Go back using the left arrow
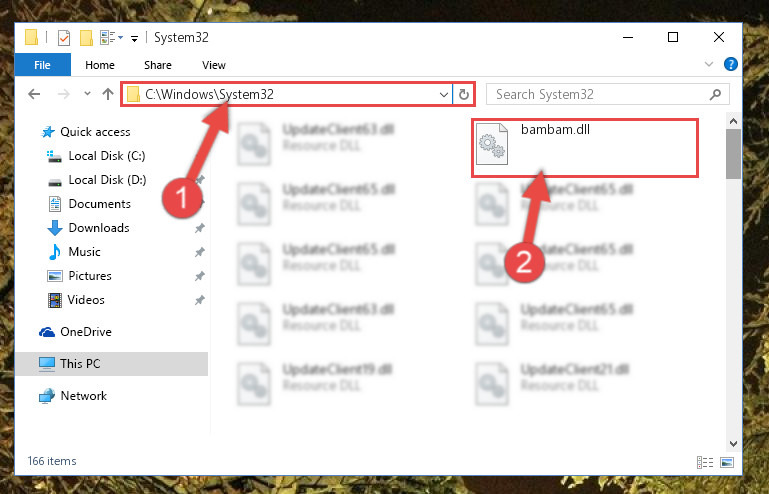The width and height of the screenshot is (769, 494). coord(34,94)
